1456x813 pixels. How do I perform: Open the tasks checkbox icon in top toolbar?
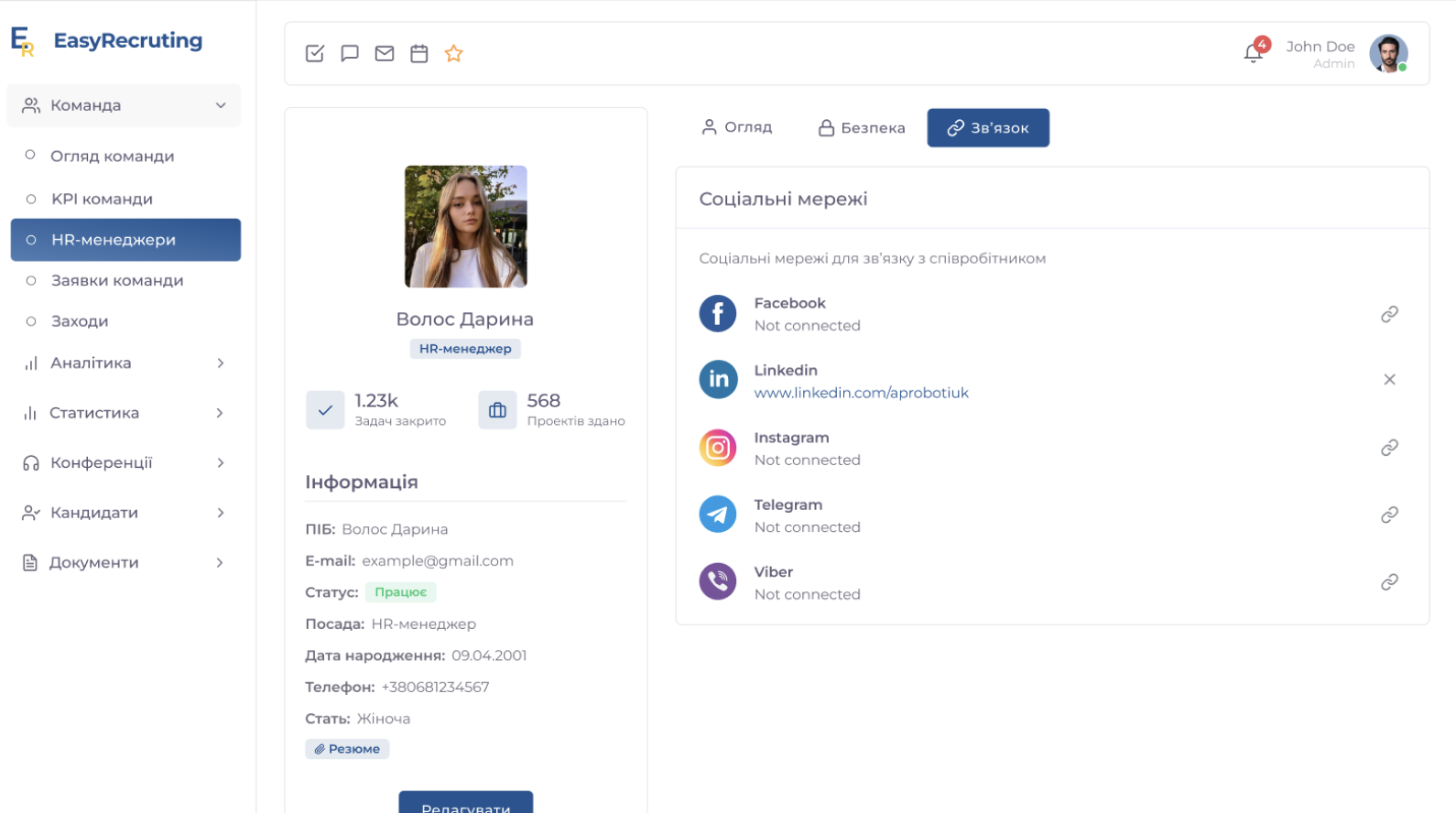[315, 53]
